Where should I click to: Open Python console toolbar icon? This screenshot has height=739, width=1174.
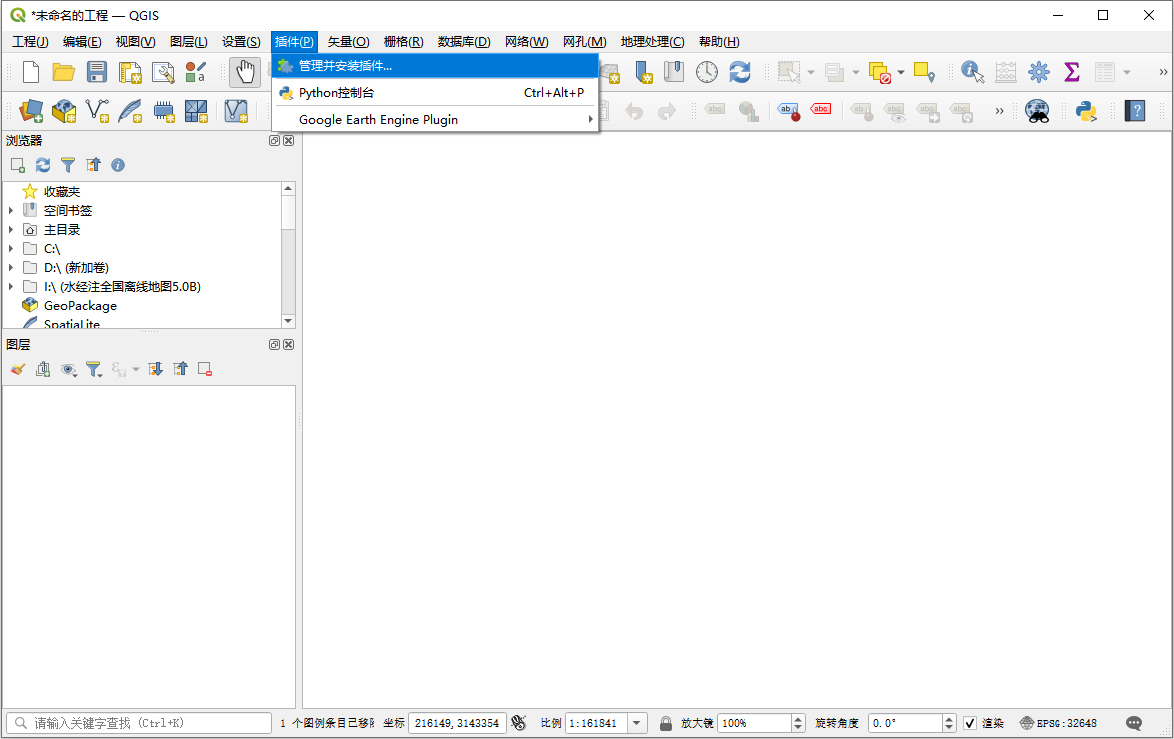(1086, 111)
